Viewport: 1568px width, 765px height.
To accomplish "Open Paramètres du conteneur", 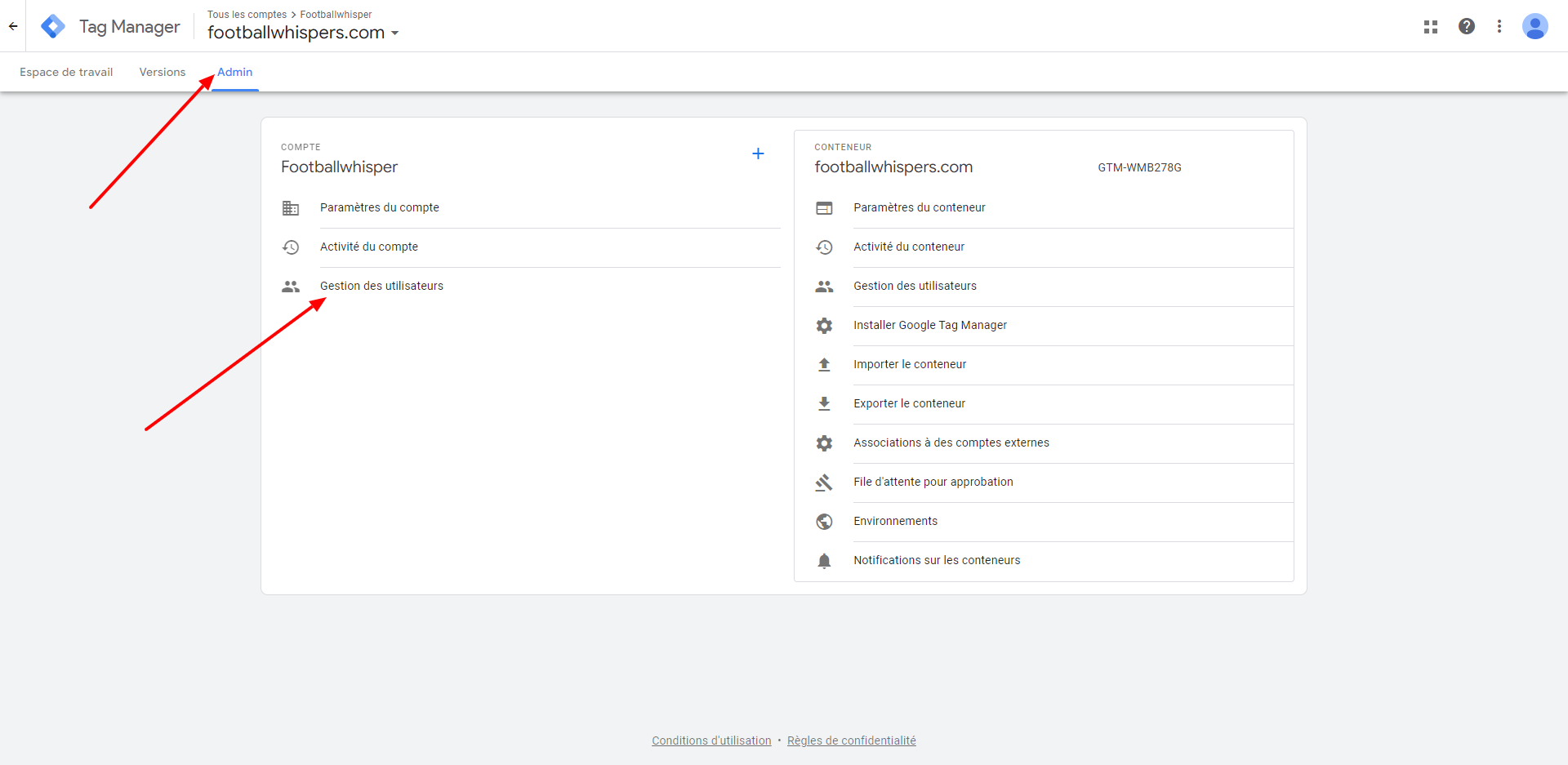I will (x=919, y=208).
